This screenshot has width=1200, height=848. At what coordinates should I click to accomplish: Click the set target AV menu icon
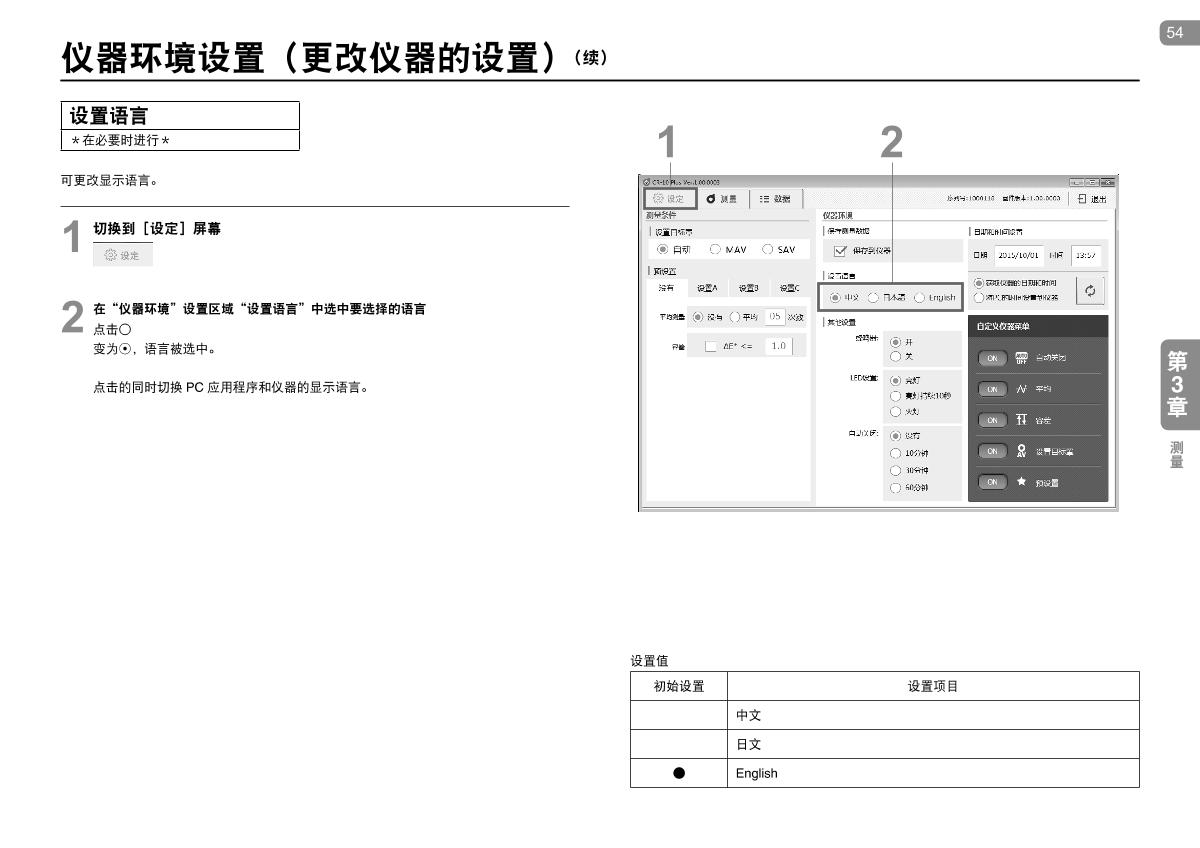(x=1021, y=451)
